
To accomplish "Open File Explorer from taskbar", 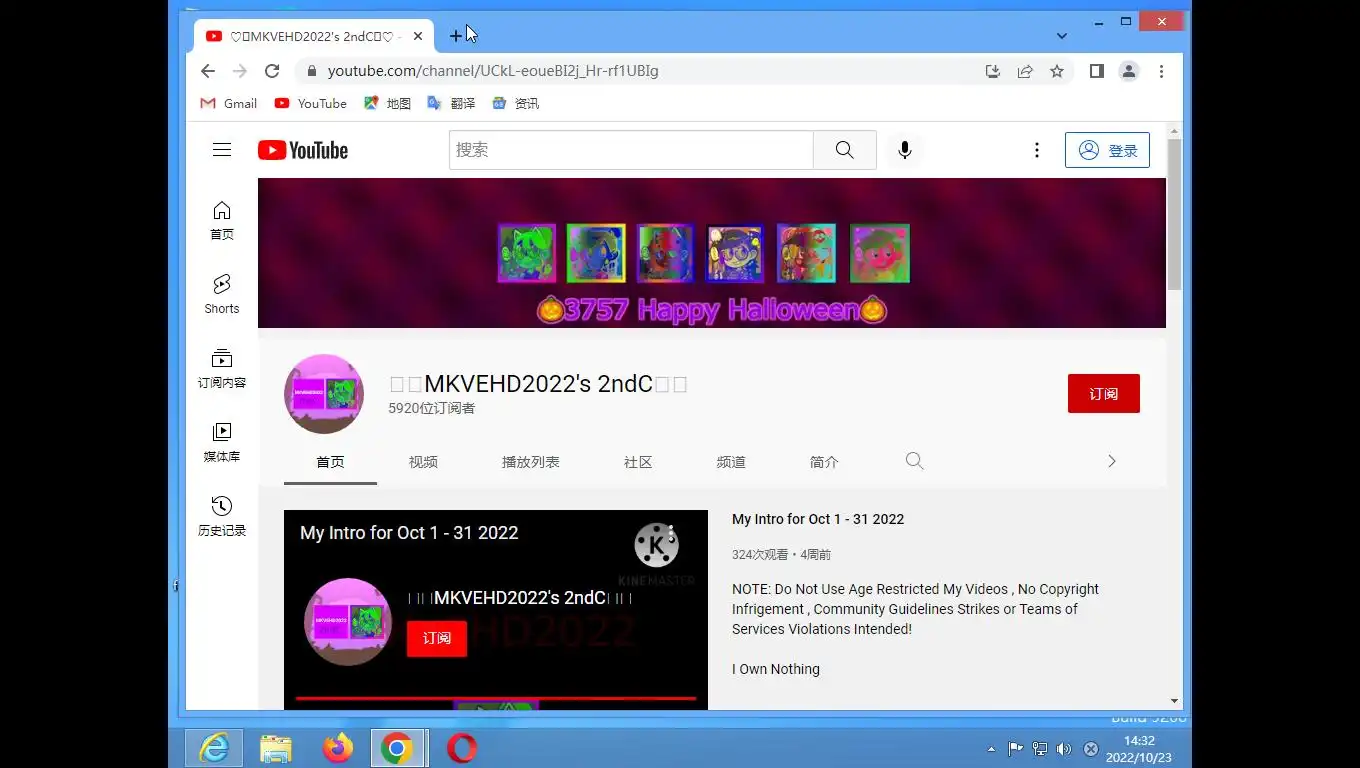I will [276, 748].
